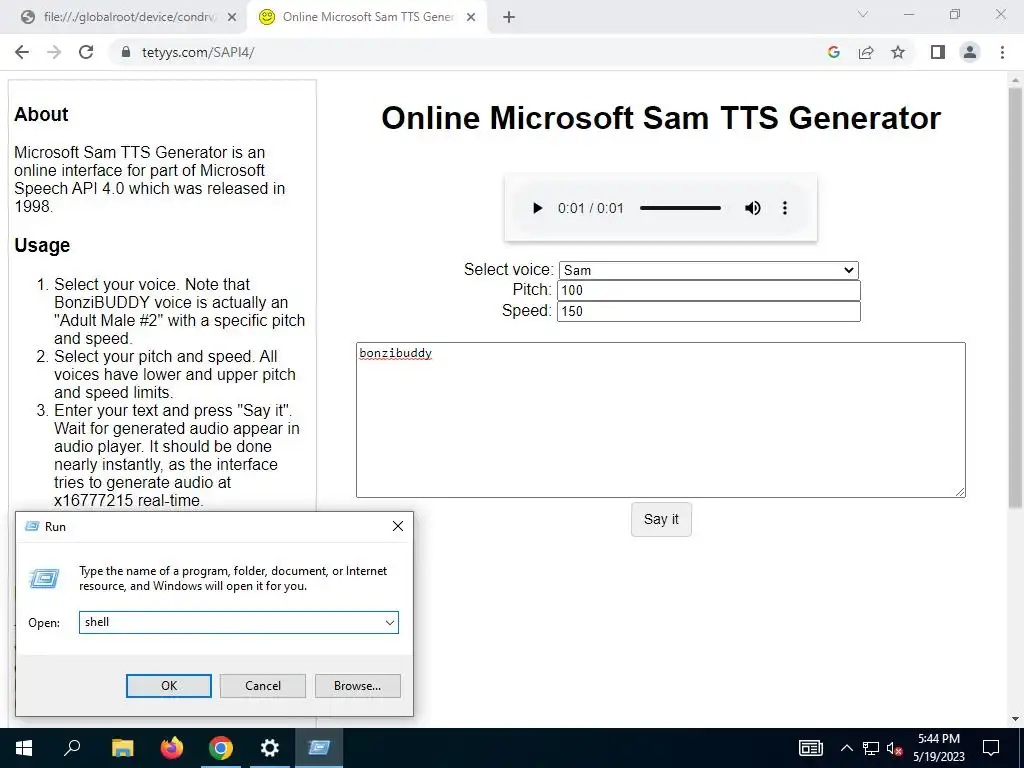
Task: Toggle Chrome side panel
Action: click(x=938, y=52)
